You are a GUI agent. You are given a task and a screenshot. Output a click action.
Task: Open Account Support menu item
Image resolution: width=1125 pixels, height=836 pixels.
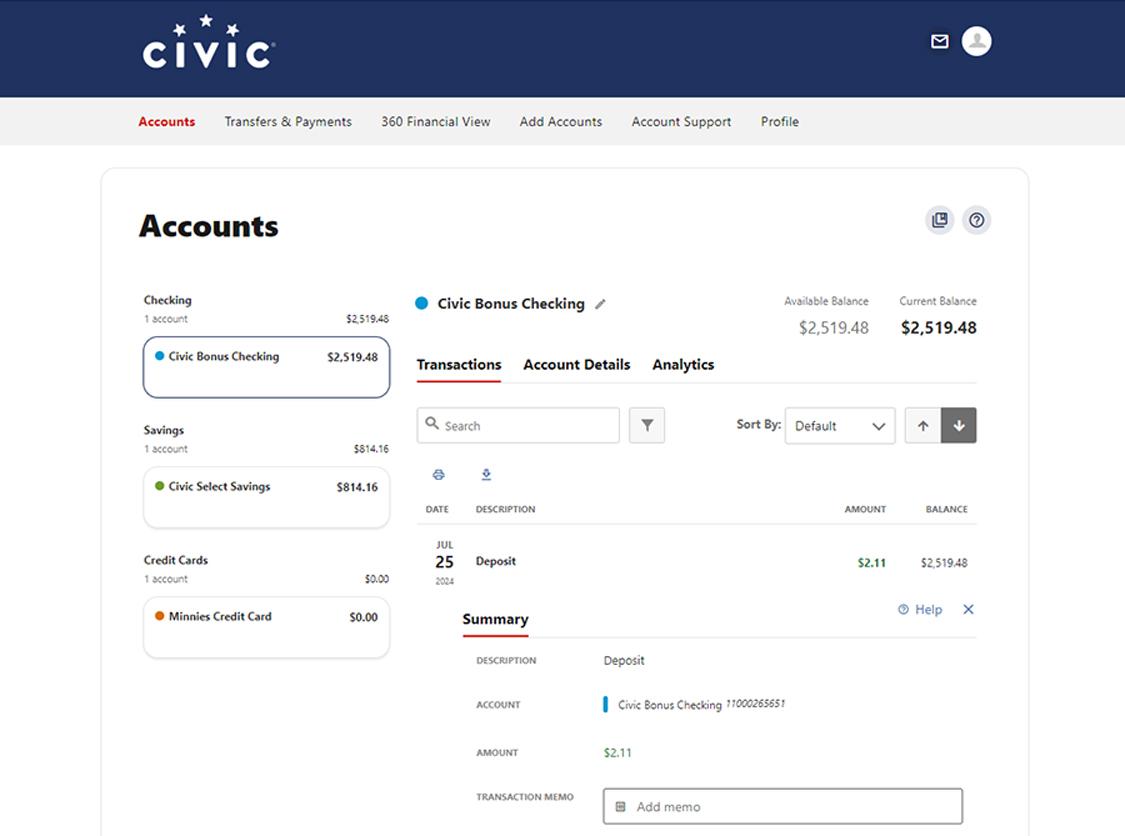pos(681,121)
